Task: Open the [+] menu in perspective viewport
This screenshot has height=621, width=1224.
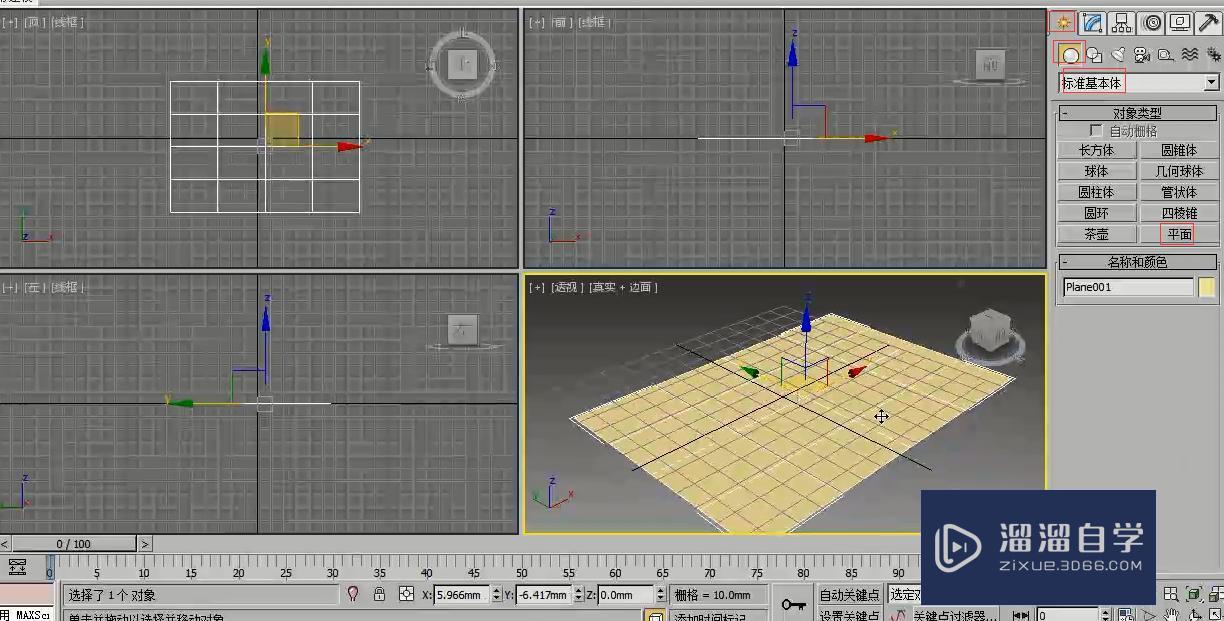Action: coord(537,287)
